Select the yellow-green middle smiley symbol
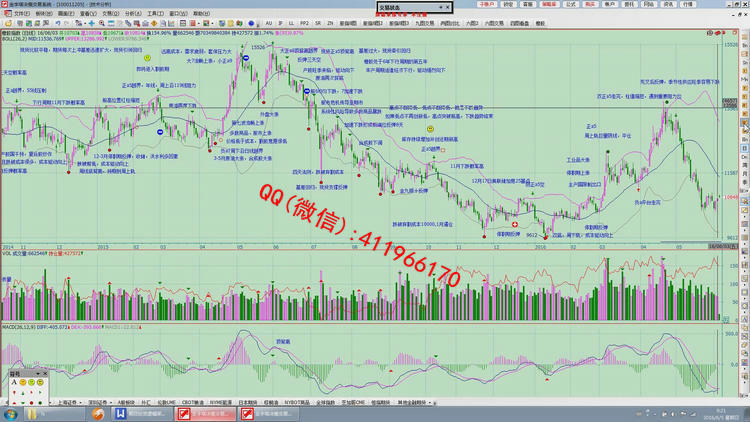 click(31, 382)
